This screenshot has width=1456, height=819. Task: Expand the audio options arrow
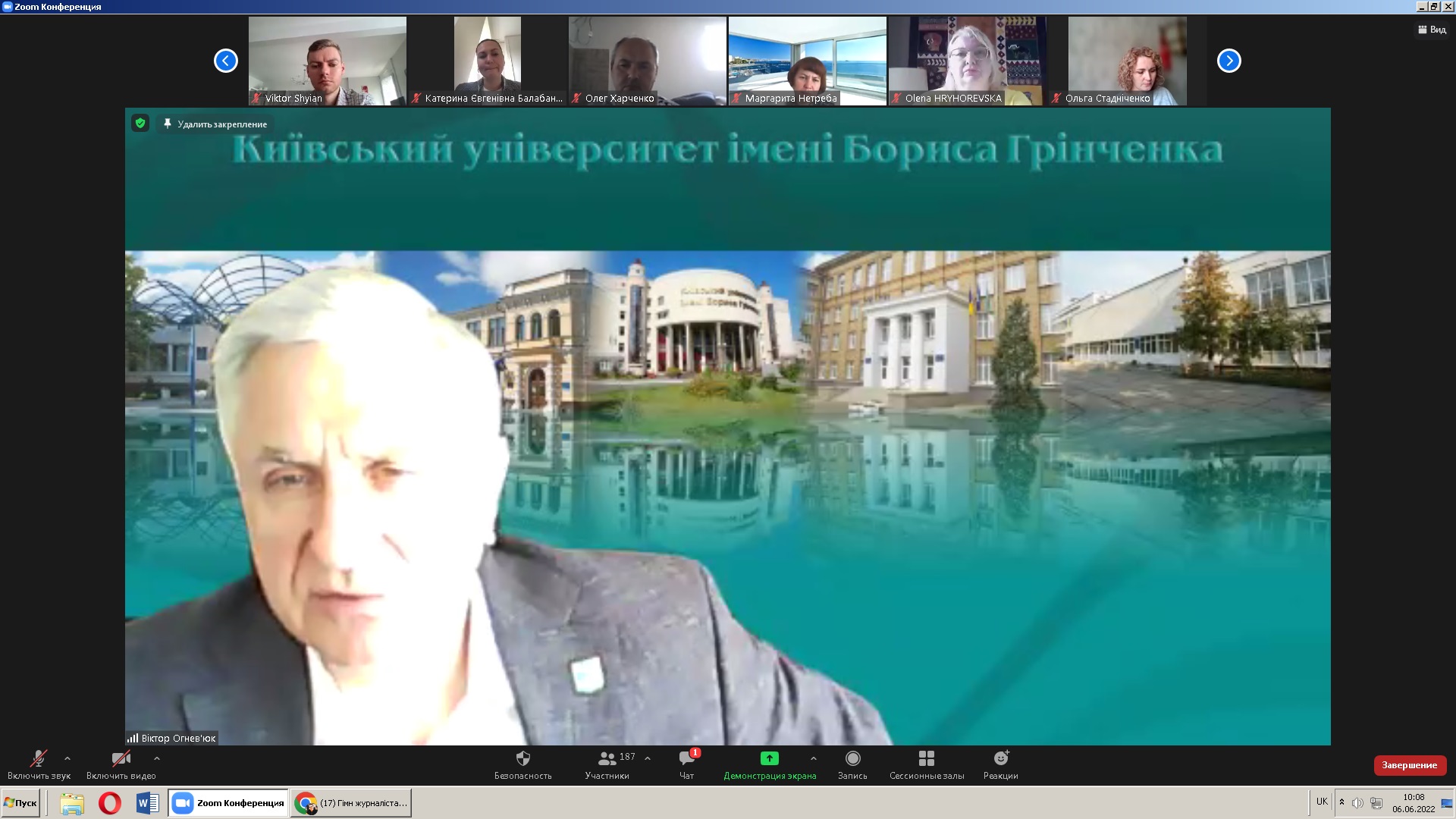(67, 758)
